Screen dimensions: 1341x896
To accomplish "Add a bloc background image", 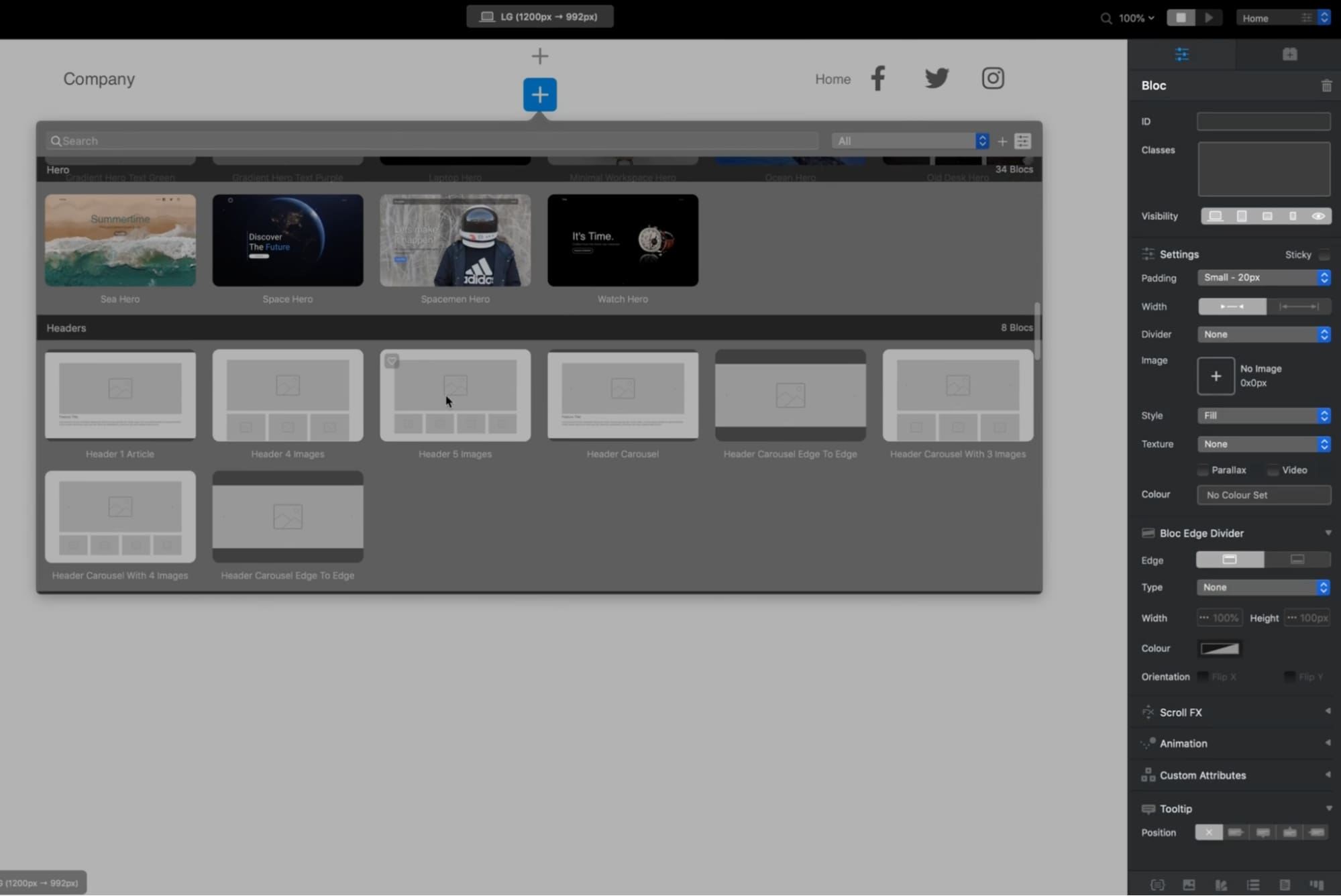I will (x=1216, y=376).
